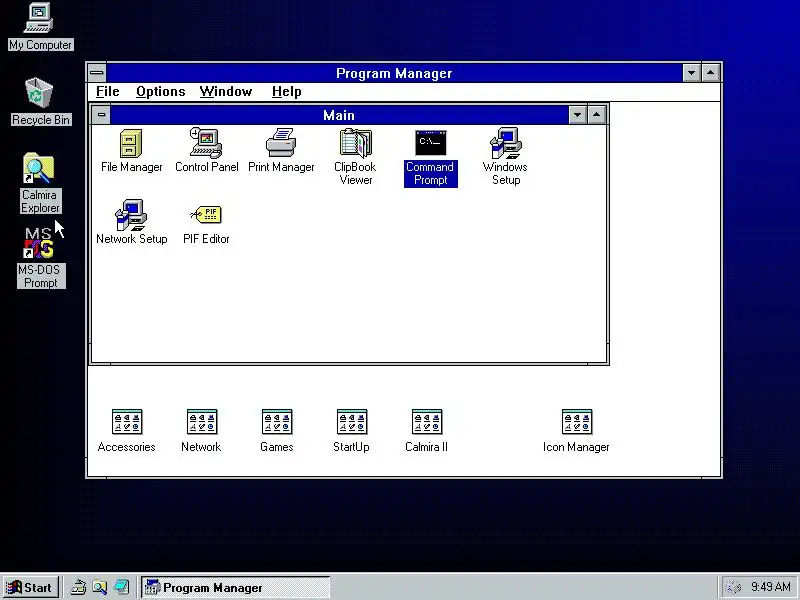The height and width of the screenshot is (600, 800).
Task: Click the system tray icon beside the clock
Action: click(x=733, y=587)
